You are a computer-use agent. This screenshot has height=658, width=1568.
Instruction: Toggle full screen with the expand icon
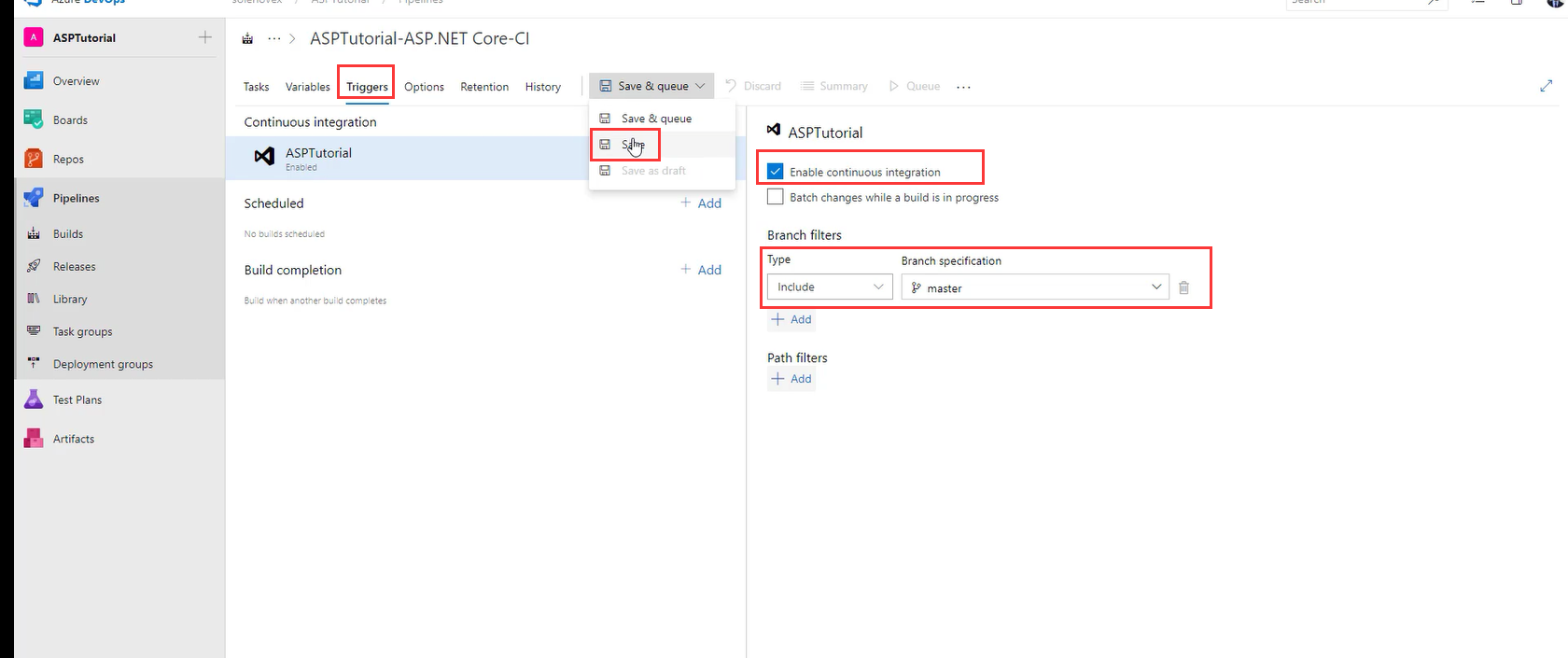(x=1546, y=86)
